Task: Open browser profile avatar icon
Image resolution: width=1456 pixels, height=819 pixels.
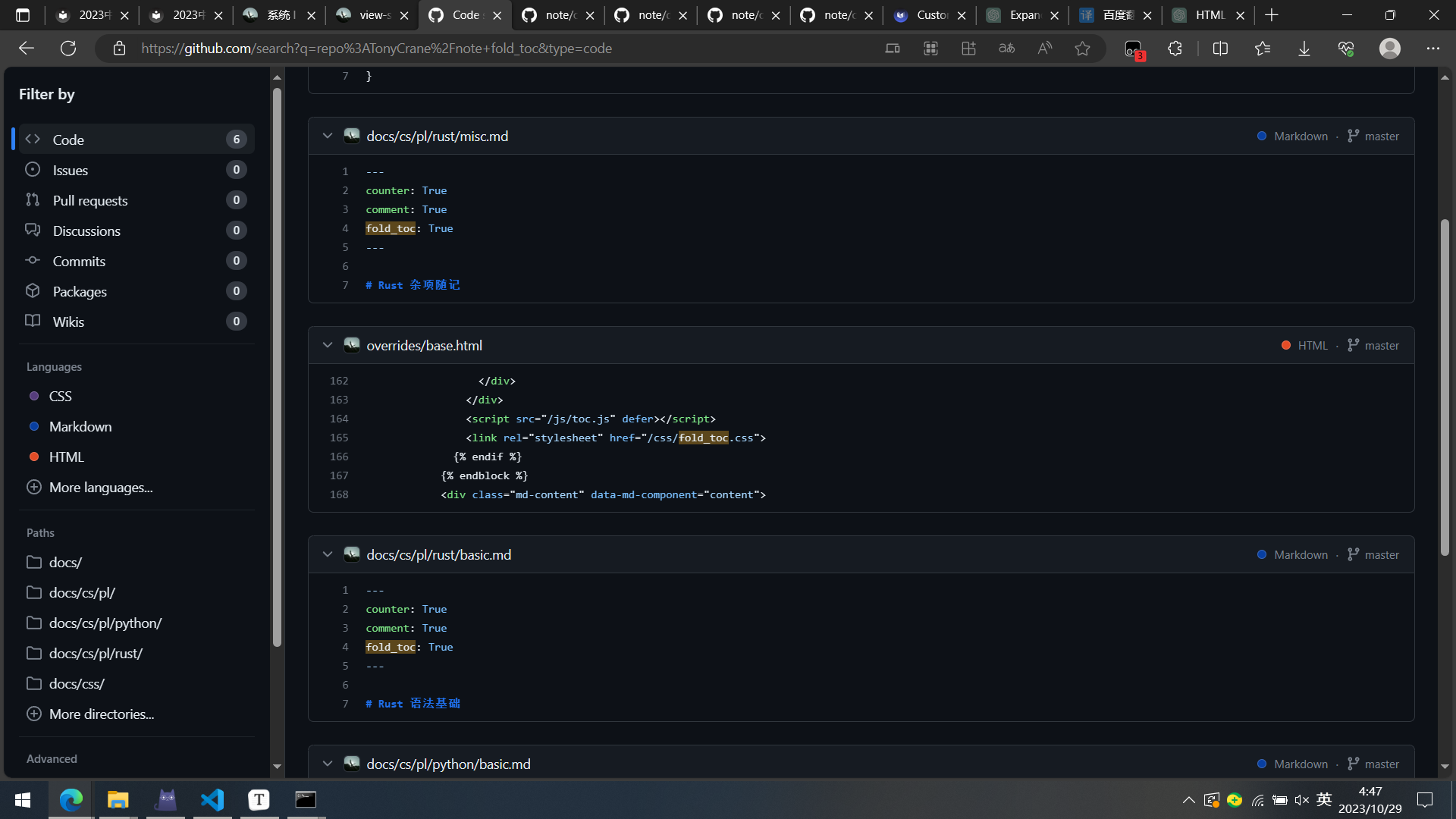Action: 1389,49
